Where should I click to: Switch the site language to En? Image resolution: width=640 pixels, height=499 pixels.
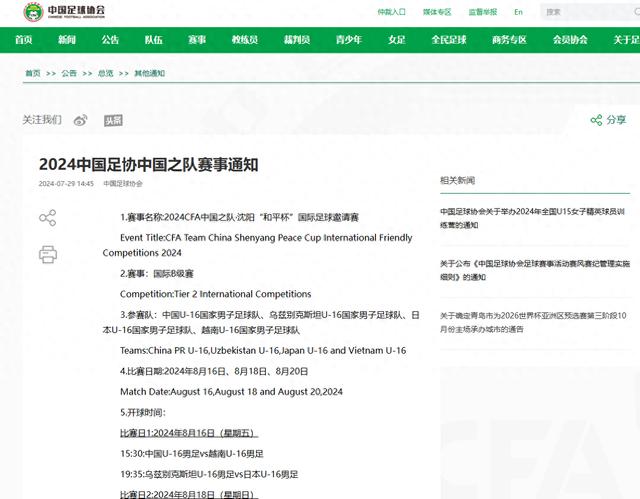pos(518,13)
